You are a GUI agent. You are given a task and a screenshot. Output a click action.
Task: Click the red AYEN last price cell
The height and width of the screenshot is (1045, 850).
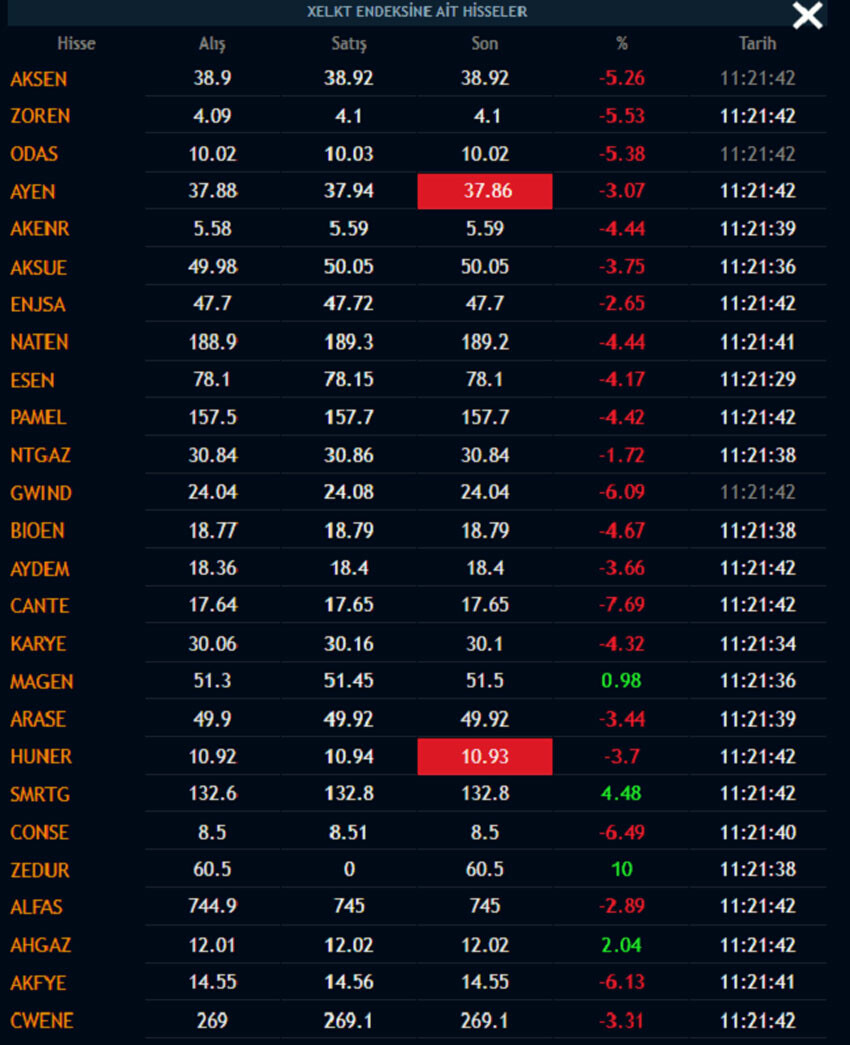coord(485,191)
